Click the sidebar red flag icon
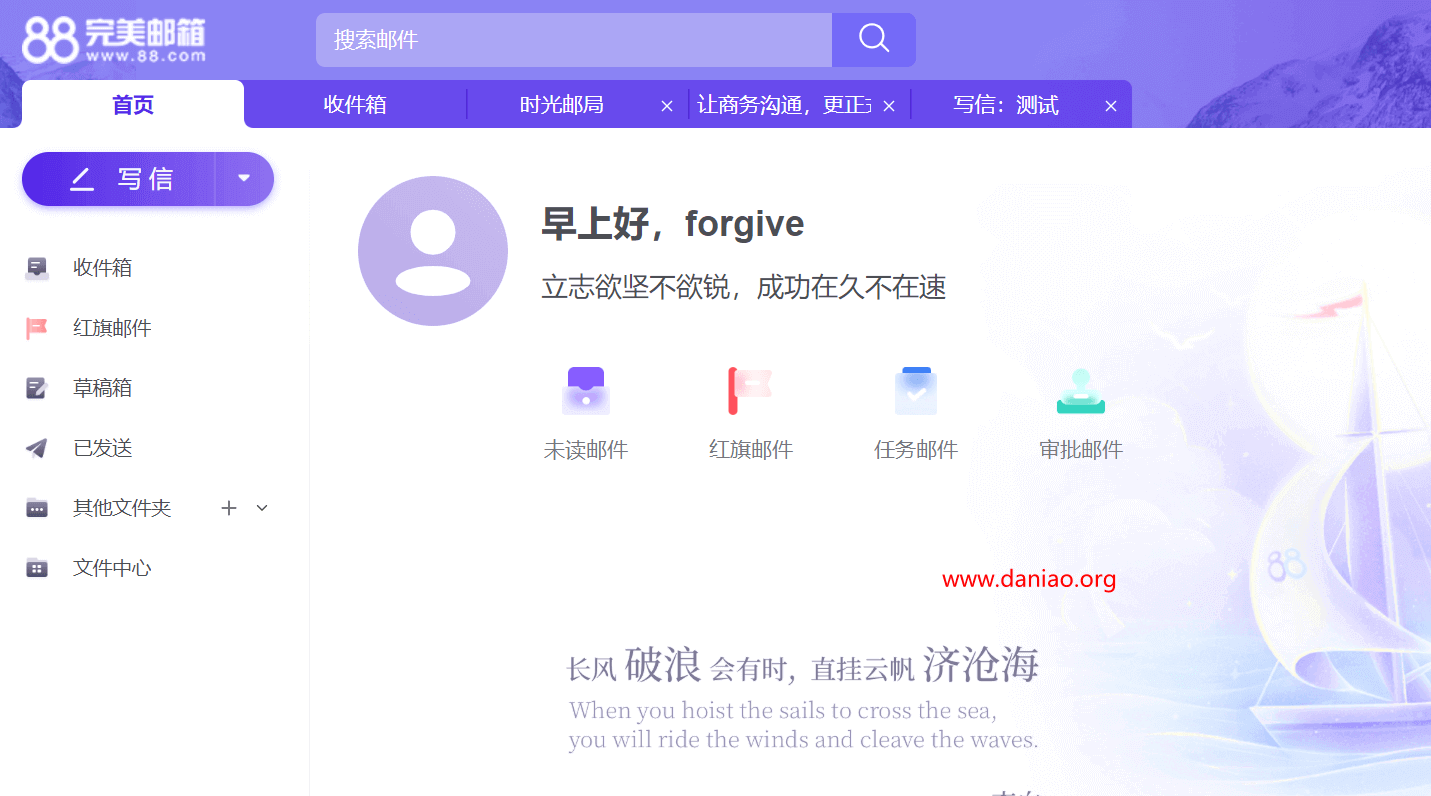 37,328
